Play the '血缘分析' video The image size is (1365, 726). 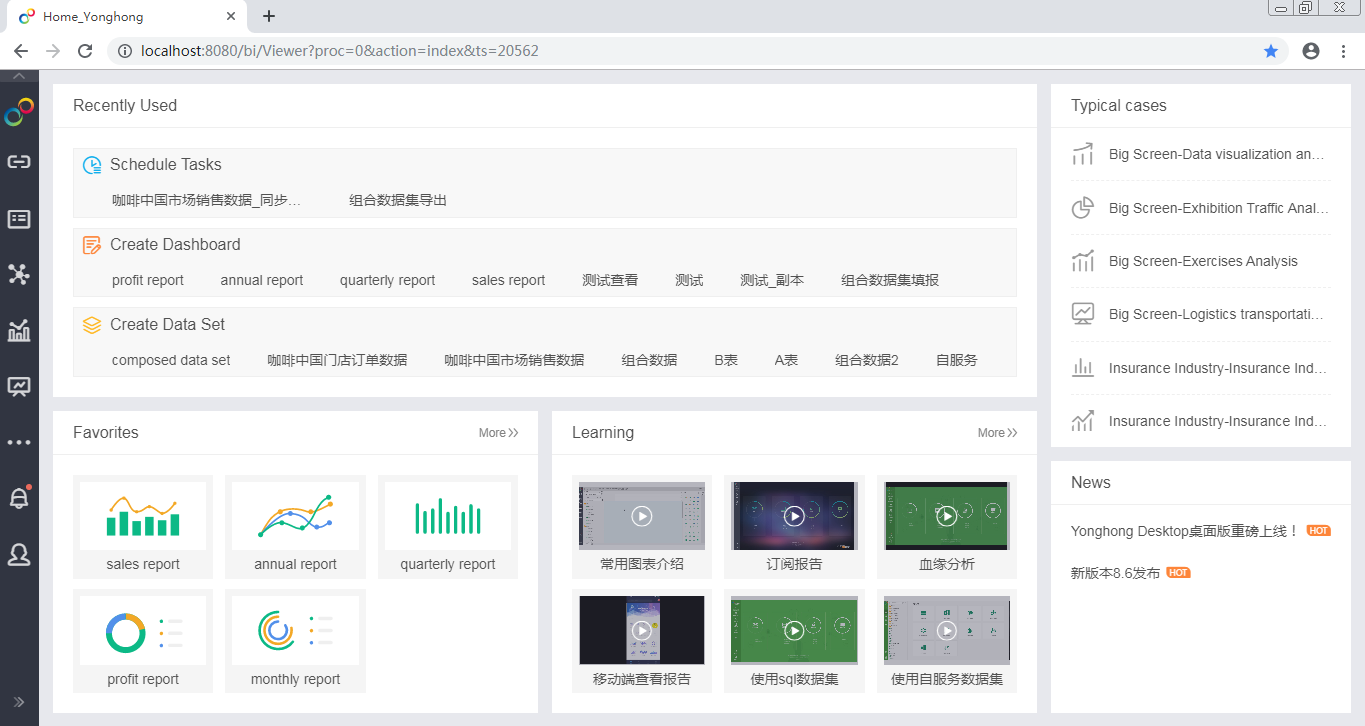[x=946, y=516]
